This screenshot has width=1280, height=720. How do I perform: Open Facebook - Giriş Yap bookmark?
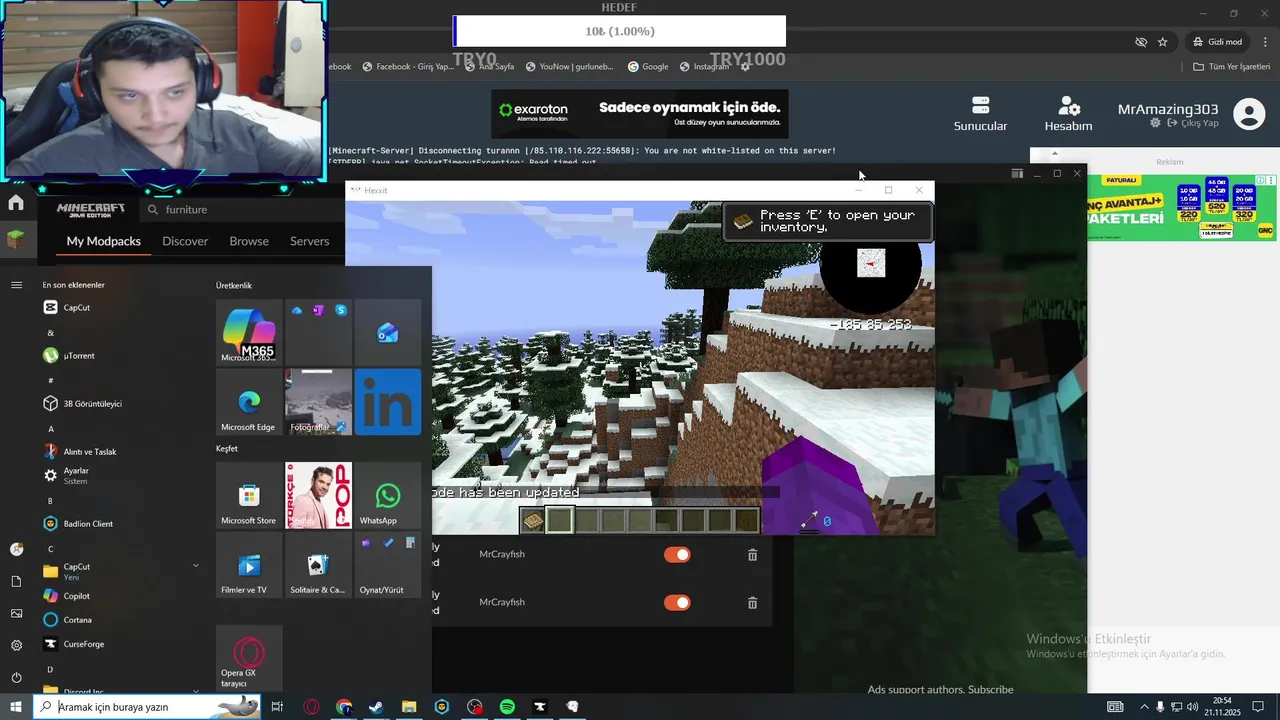(408, 66)
